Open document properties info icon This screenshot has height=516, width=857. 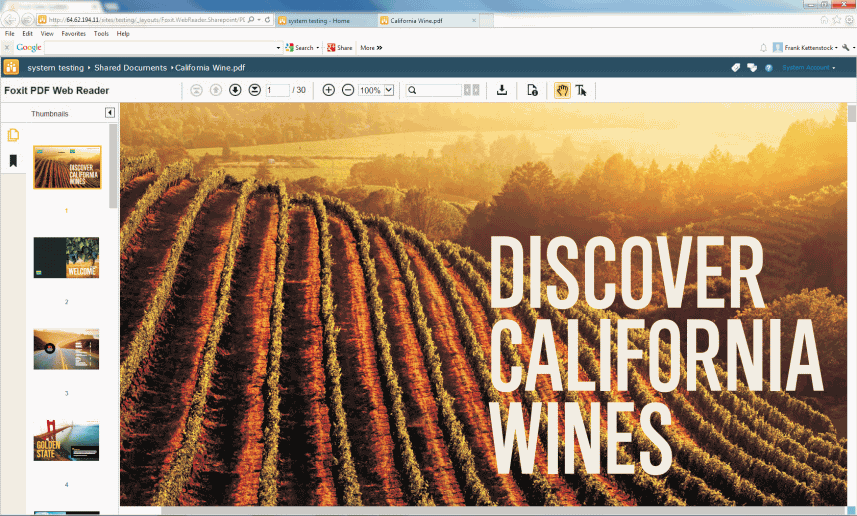[x=532, y=90]
